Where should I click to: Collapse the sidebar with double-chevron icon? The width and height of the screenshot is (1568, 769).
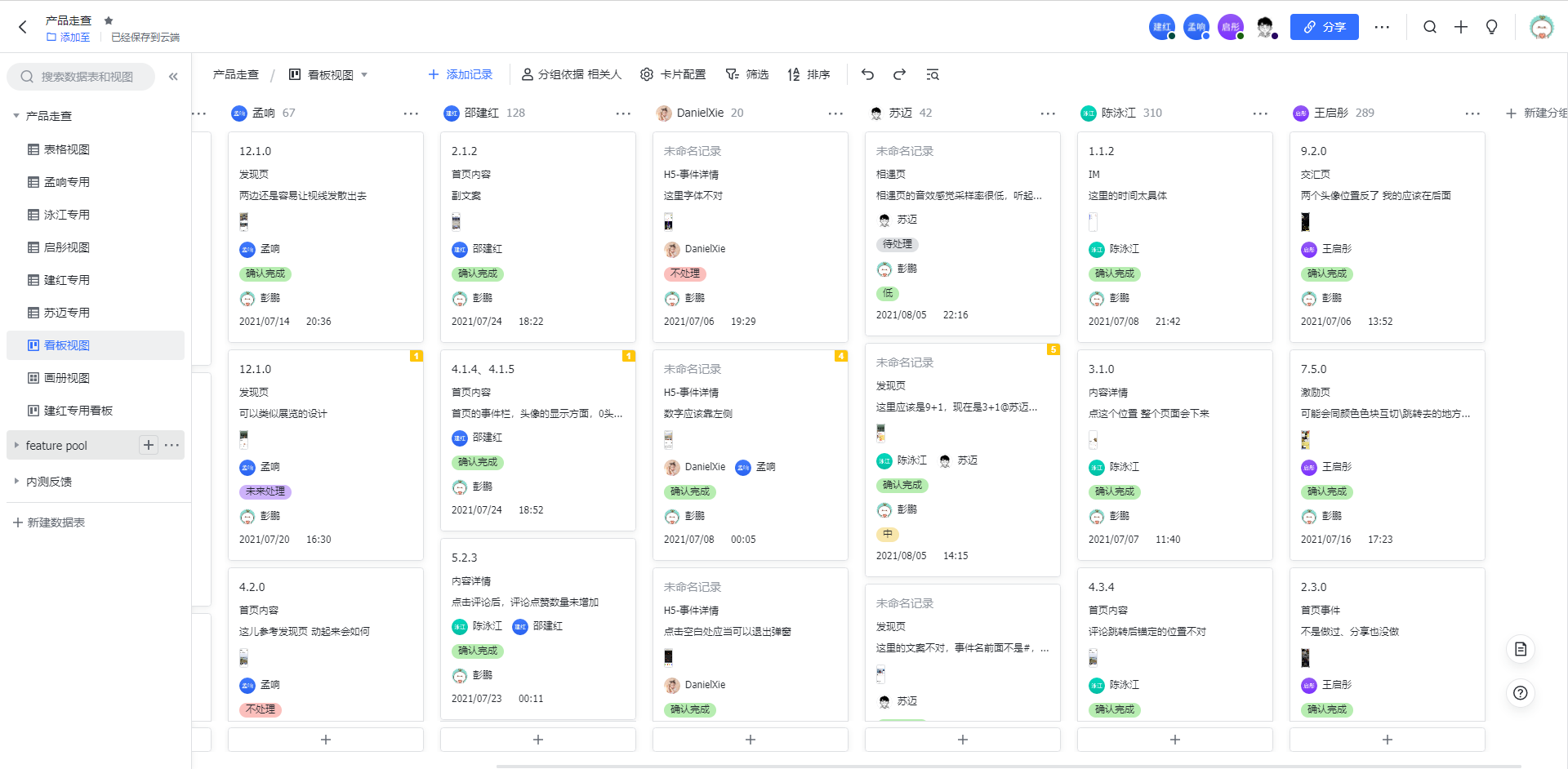[x=173, y=77]
